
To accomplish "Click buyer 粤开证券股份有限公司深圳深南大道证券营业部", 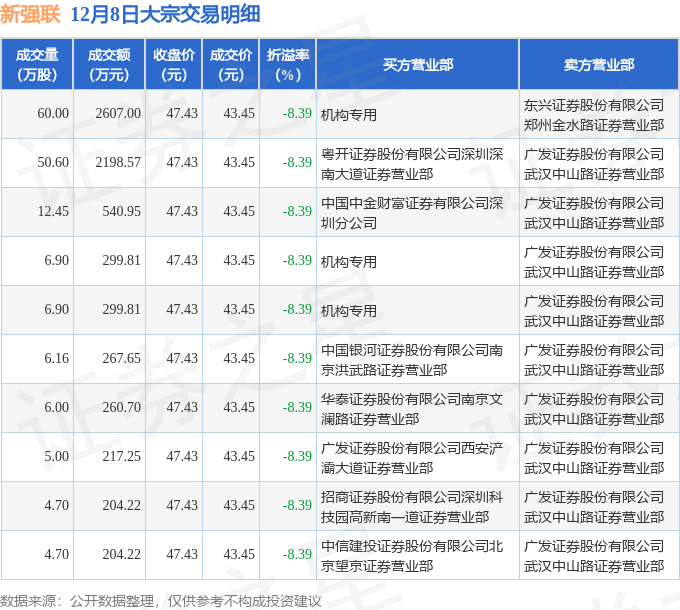I will (412, 164).
